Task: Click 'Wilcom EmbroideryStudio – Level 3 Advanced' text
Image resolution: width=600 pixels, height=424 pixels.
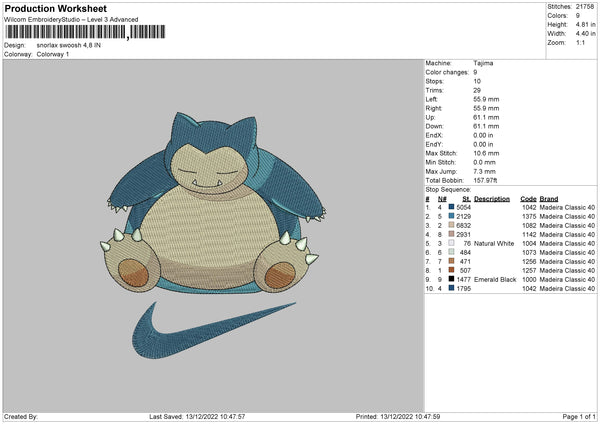Action: pyautogui.click(x=71, y=20)
